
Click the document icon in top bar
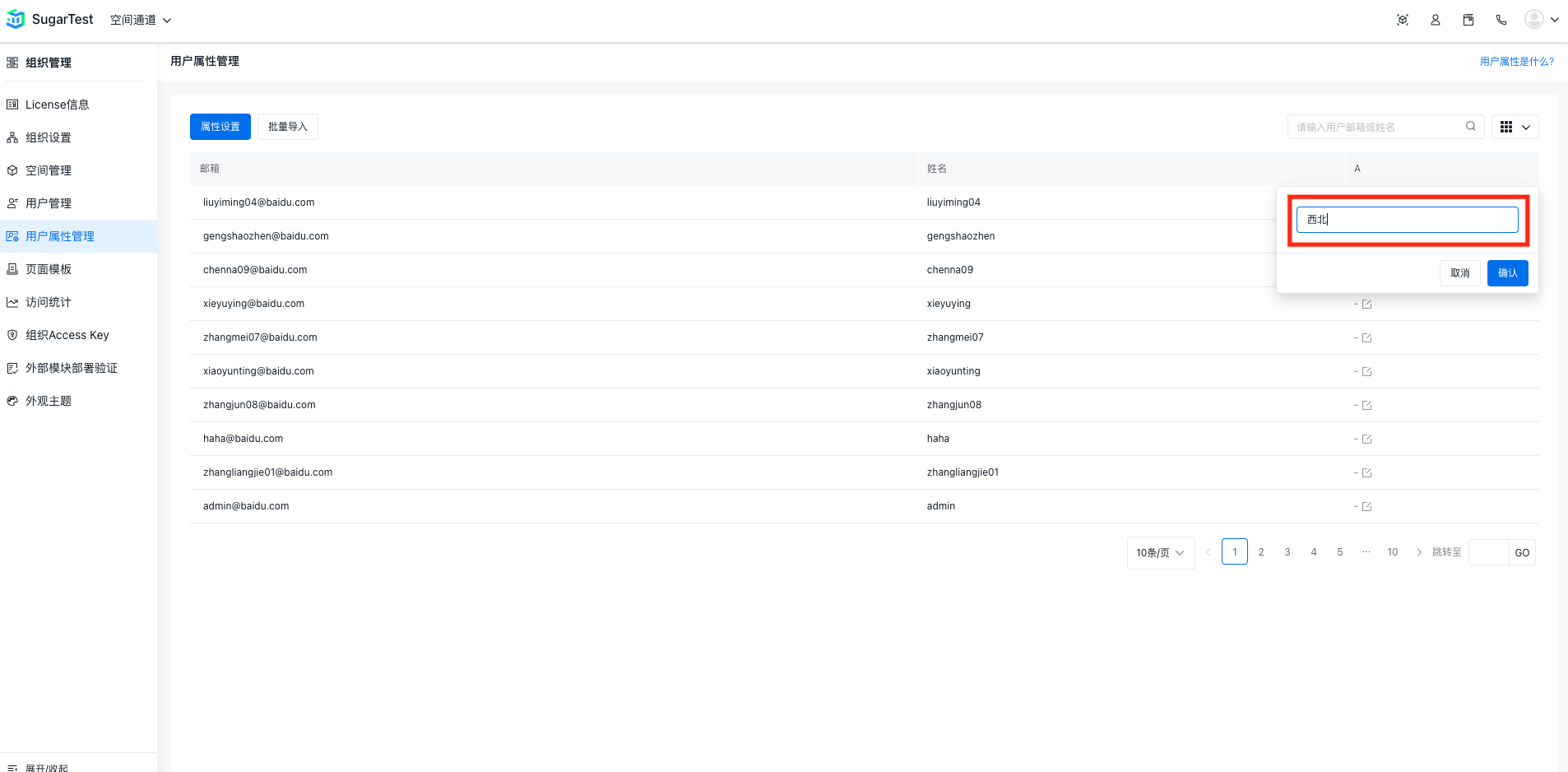pos(1468,20)
